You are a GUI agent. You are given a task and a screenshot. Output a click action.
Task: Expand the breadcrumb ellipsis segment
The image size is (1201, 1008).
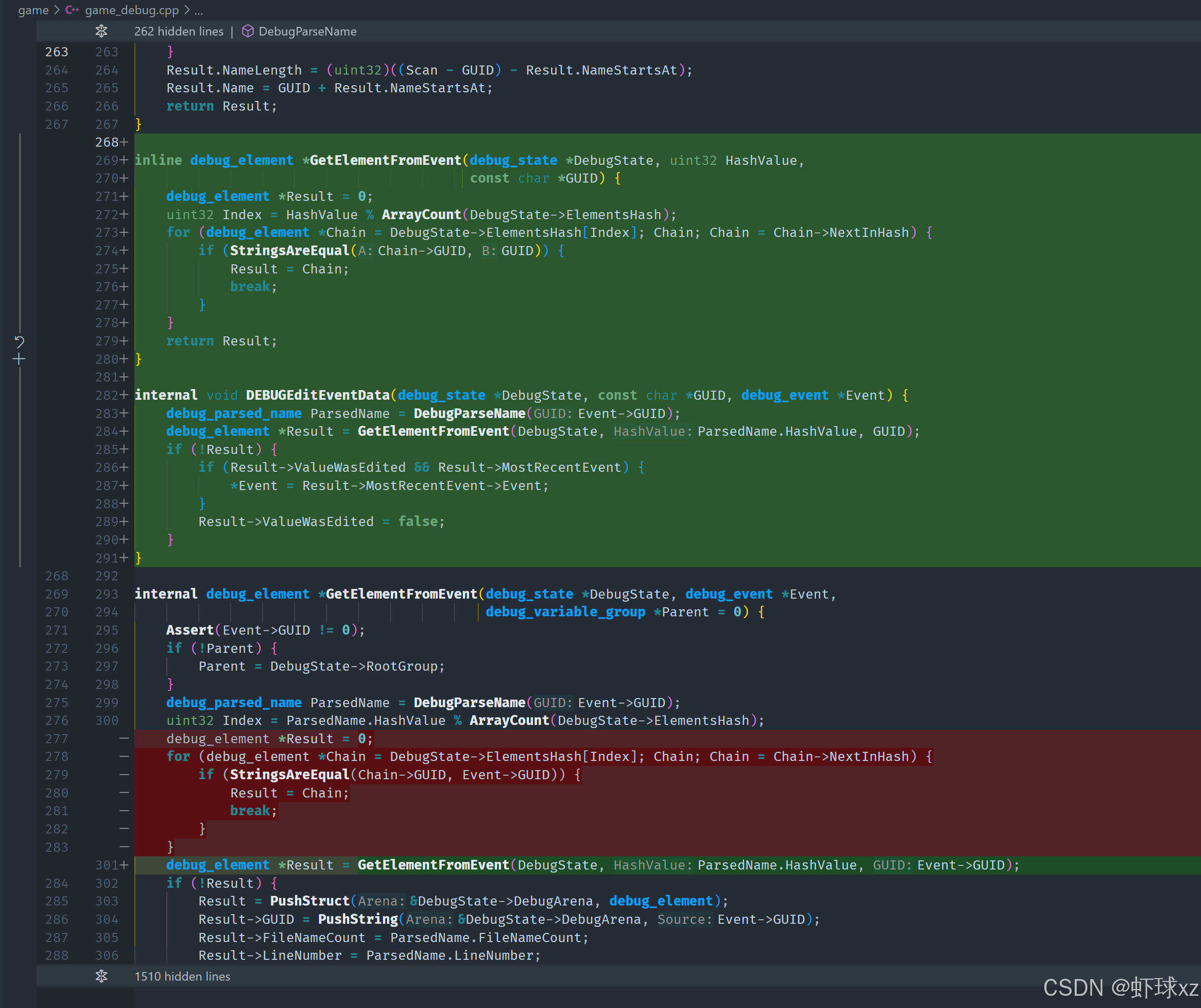[x=198, y=10]
